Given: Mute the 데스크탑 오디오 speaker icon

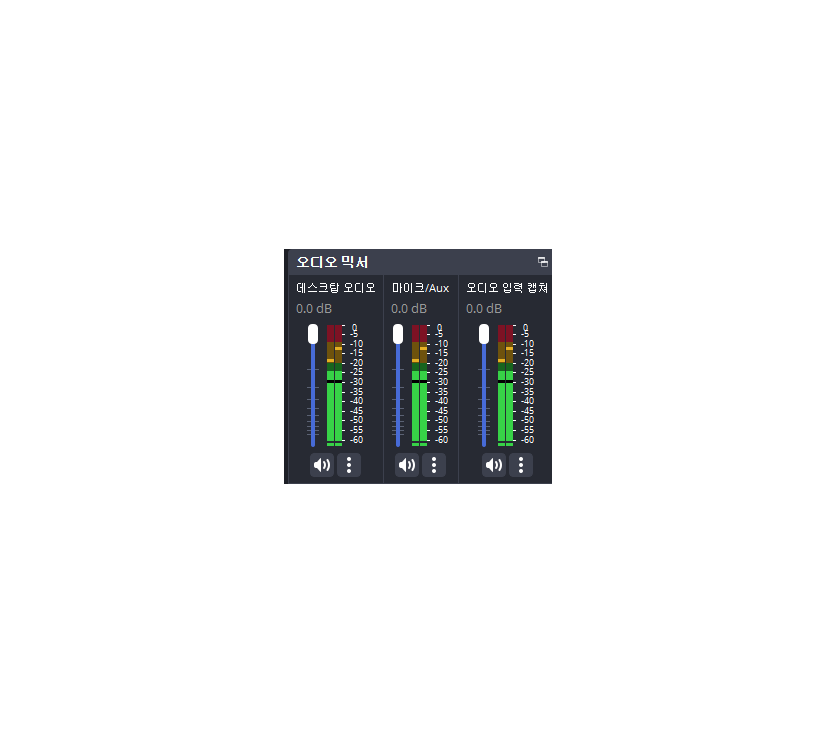Looking at the screenshot, I should [x=321, y=465].
